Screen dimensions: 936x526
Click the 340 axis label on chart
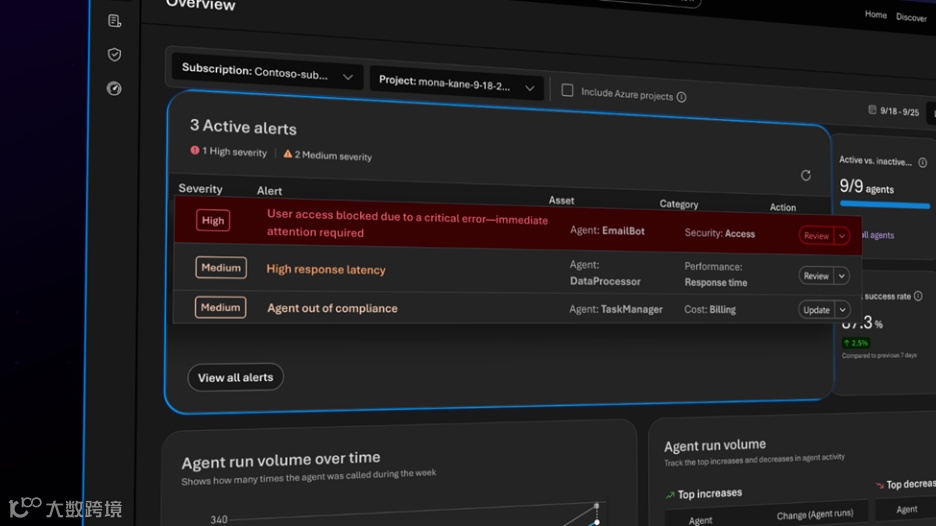tap(218, 519)
